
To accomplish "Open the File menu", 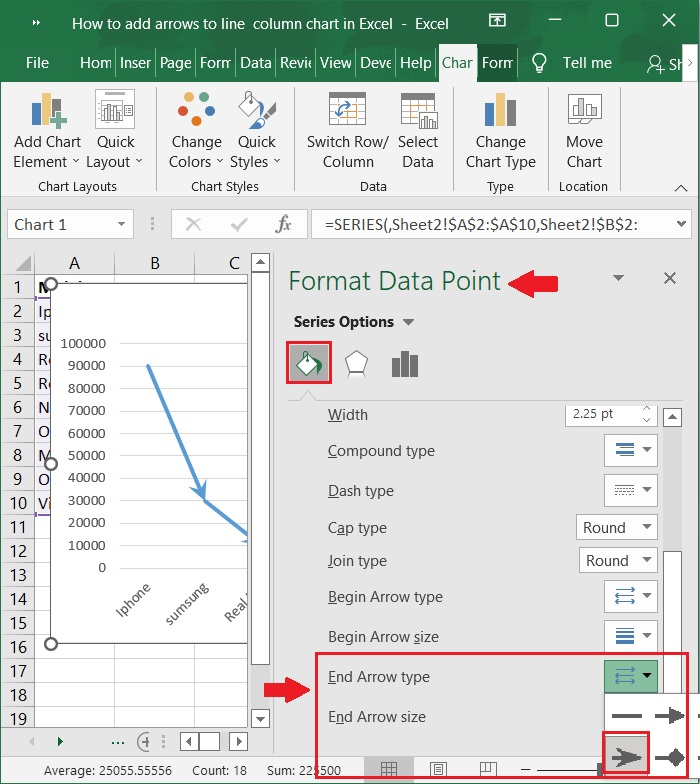I will (37, 62).
